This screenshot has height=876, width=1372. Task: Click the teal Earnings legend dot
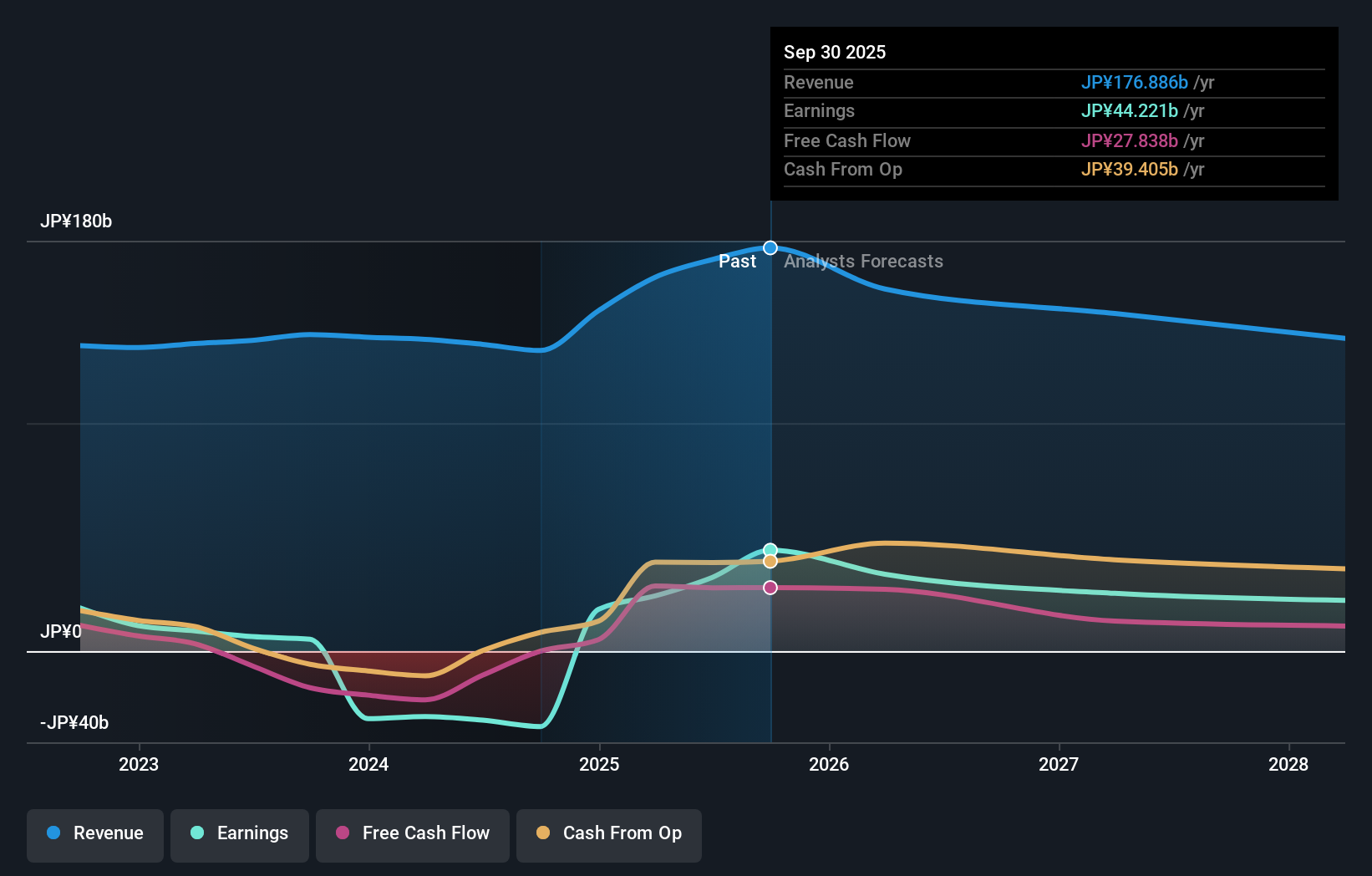[x=196, y=833]
